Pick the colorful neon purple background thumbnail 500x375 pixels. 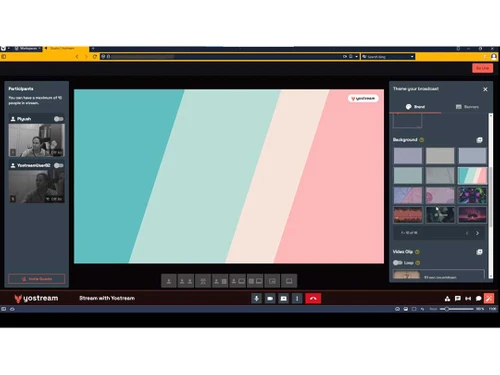point(472,195)
